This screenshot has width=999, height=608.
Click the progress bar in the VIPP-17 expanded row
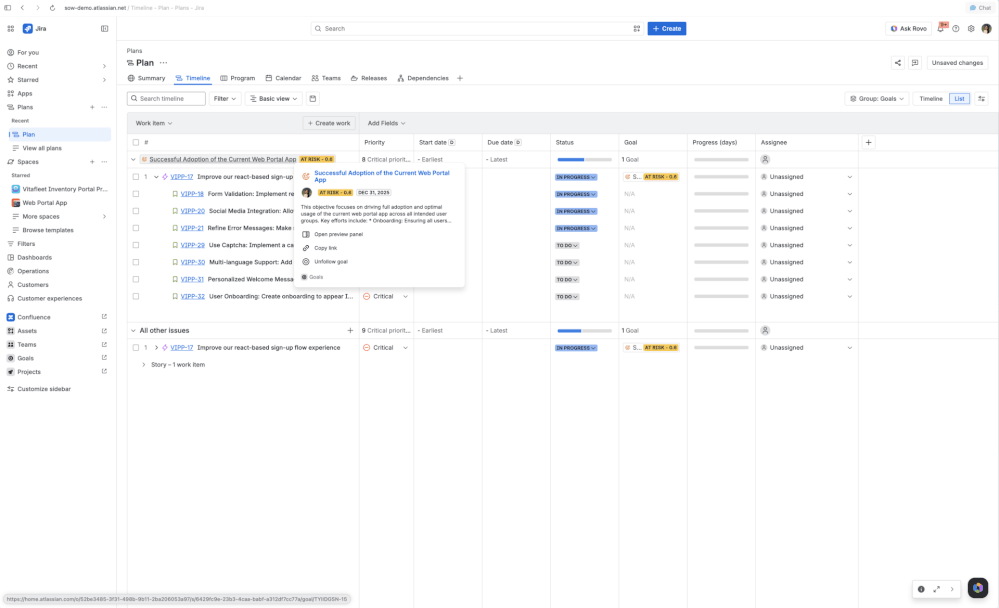click(x=721, y=177)
